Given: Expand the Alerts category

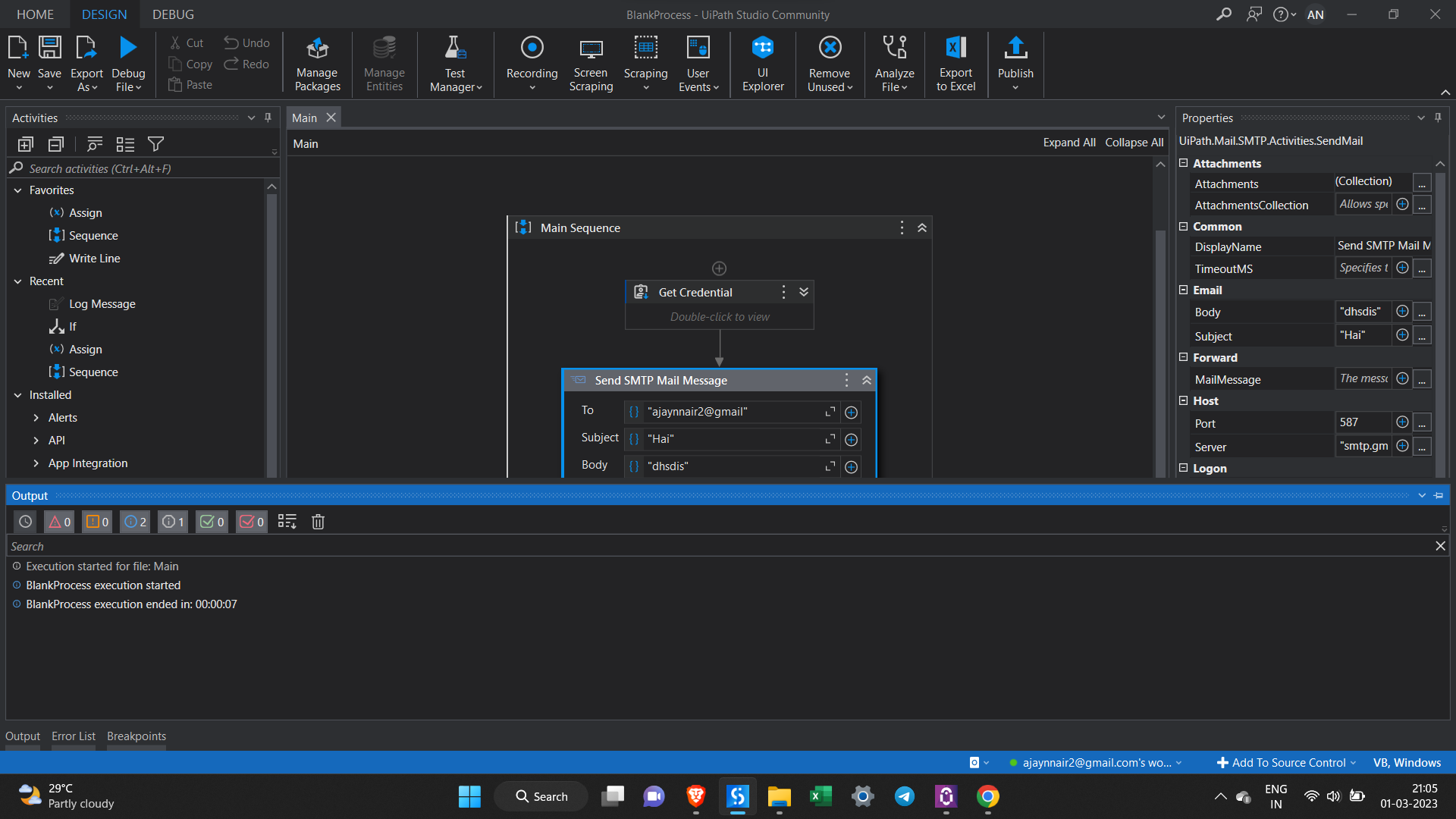Looking at the screenshot, I should pos(36,418).
